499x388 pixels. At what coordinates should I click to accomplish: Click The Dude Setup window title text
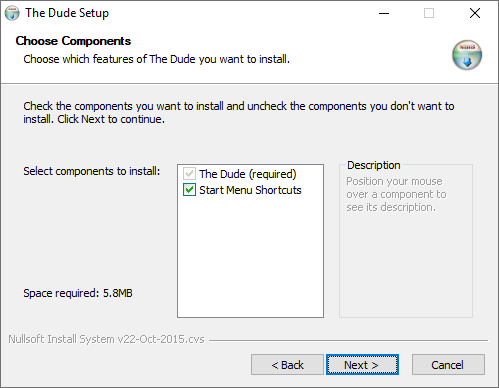[x=67, y=13]
